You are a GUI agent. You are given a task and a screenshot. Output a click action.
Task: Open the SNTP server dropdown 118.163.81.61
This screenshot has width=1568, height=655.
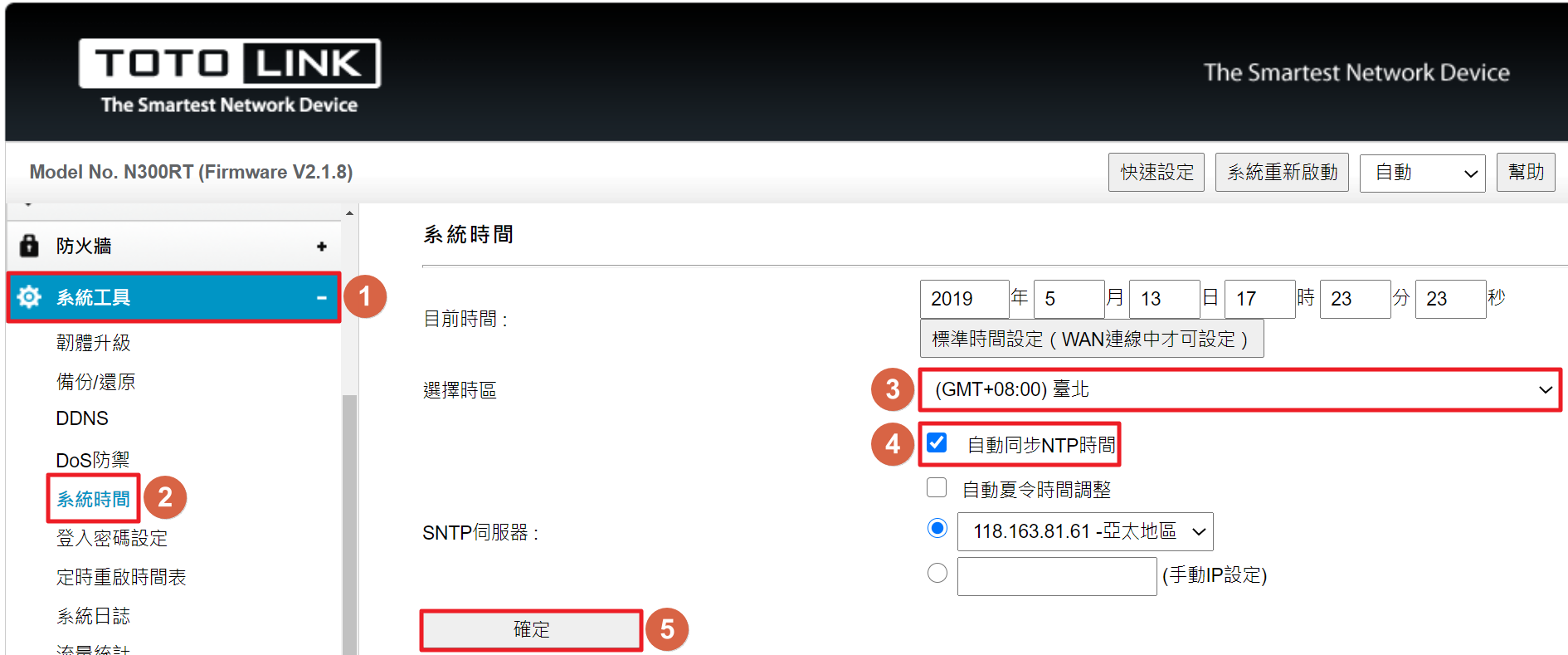(x=1085, y=531)
